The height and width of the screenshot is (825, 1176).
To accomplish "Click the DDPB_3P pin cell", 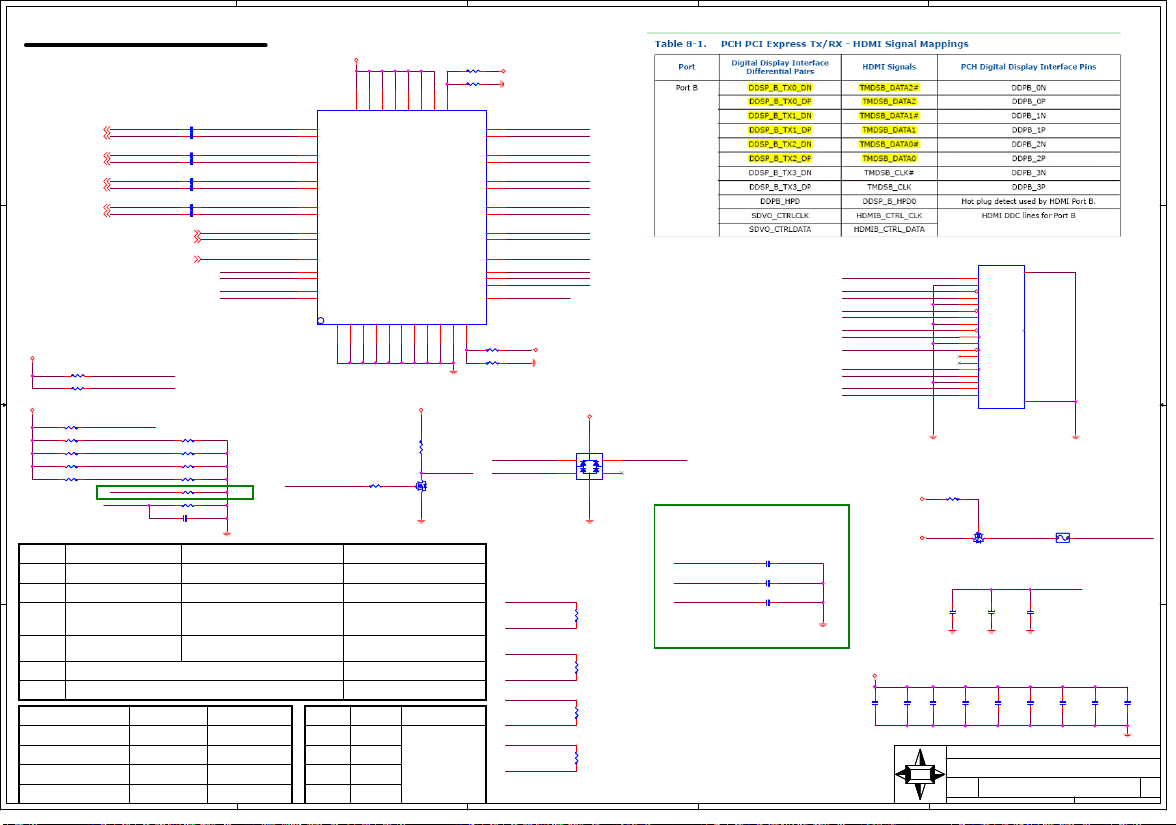I will (1028, 187).
